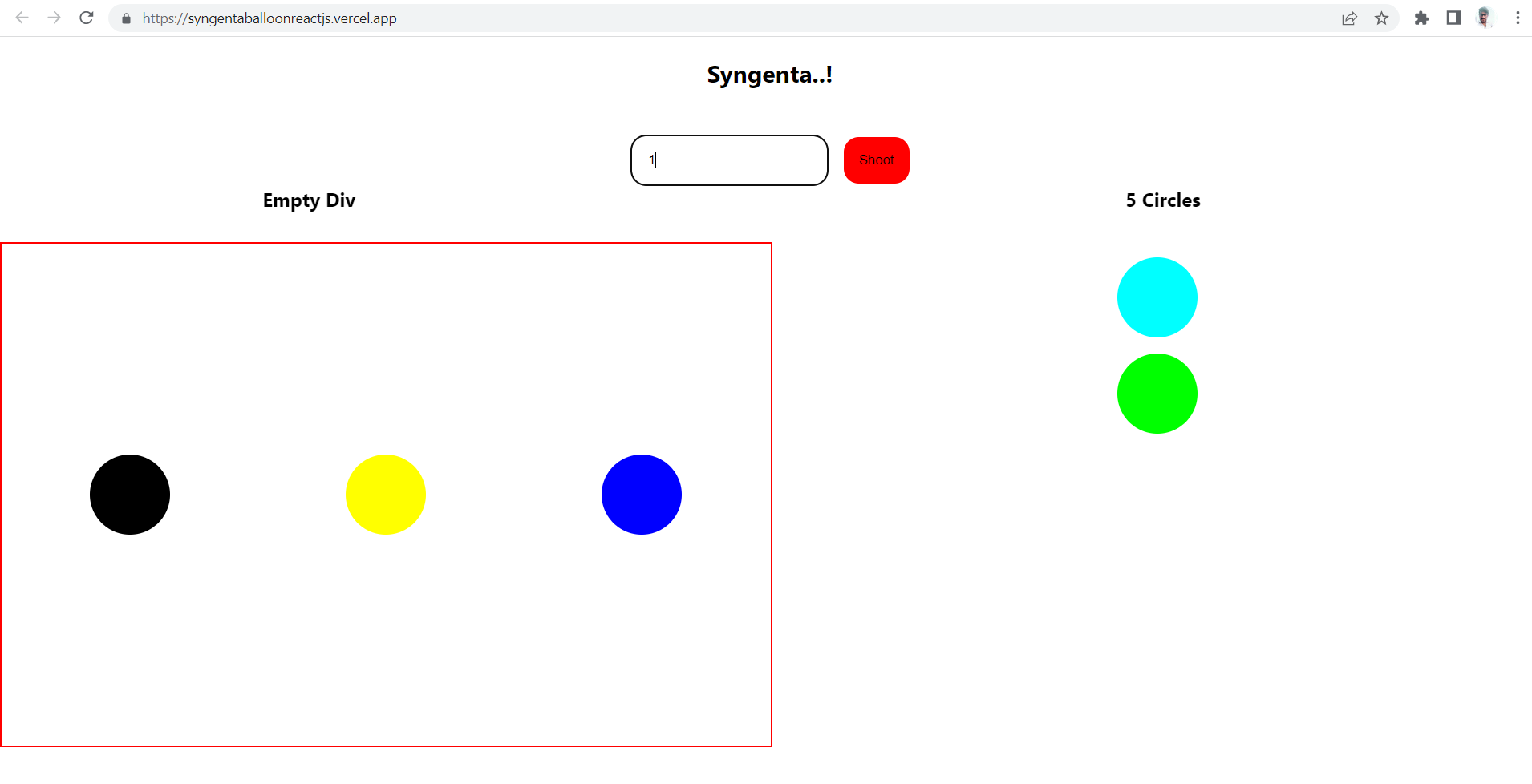This screenshot has height=784, width=1532.
Task: View site security lock icon
Action: click(126, 18)
